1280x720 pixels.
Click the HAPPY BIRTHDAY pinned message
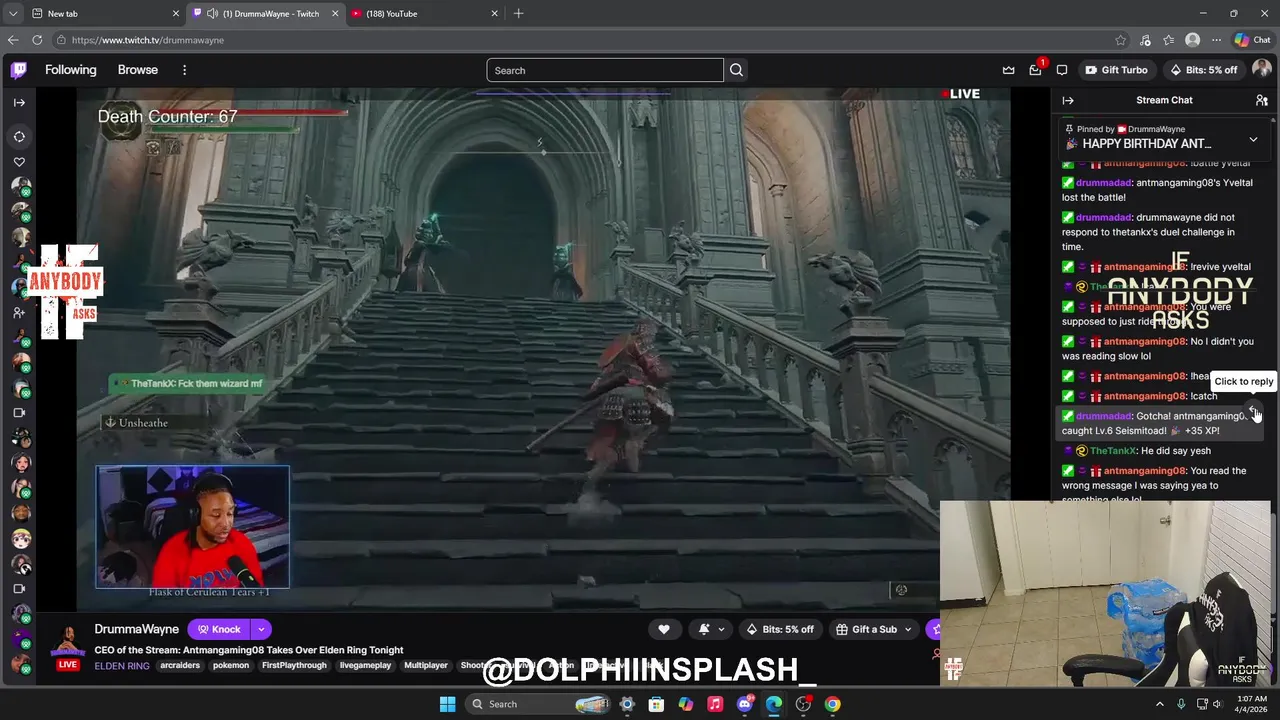point(1146,144)
